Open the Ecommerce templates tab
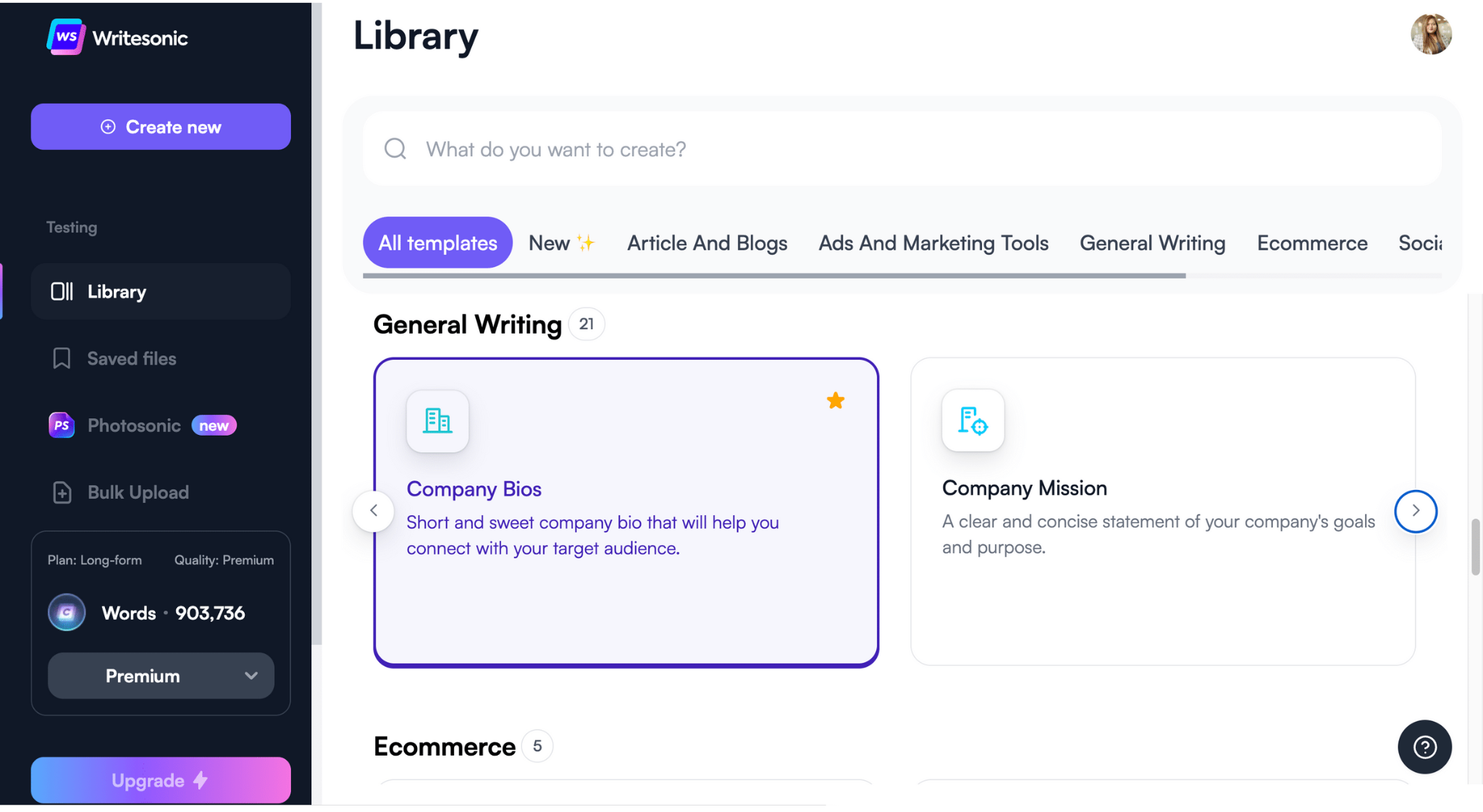The image size is (1483, 812). pos(1311,243)
